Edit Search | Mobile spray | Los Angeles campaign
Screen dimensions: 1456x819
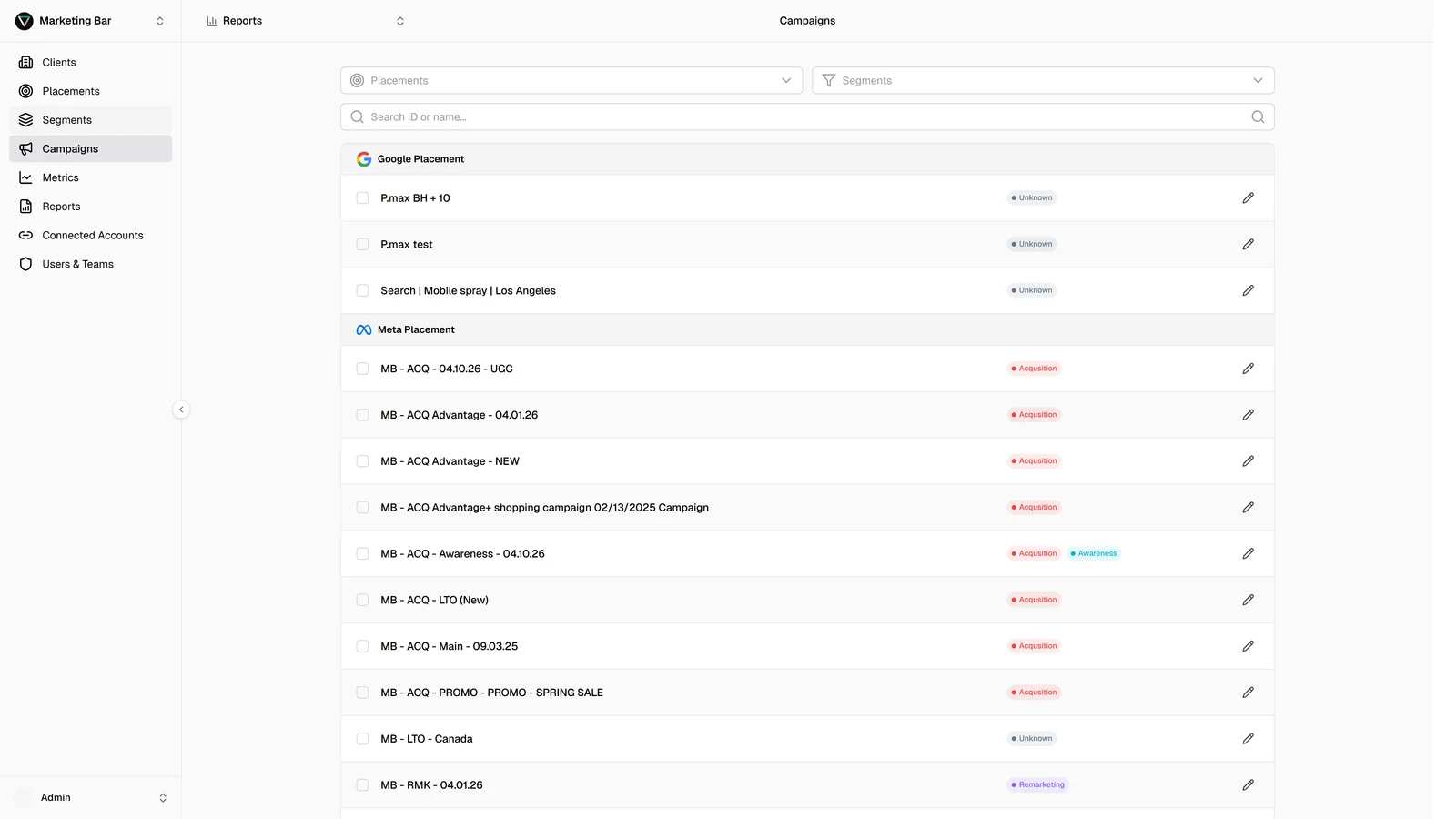point(1248,290)
